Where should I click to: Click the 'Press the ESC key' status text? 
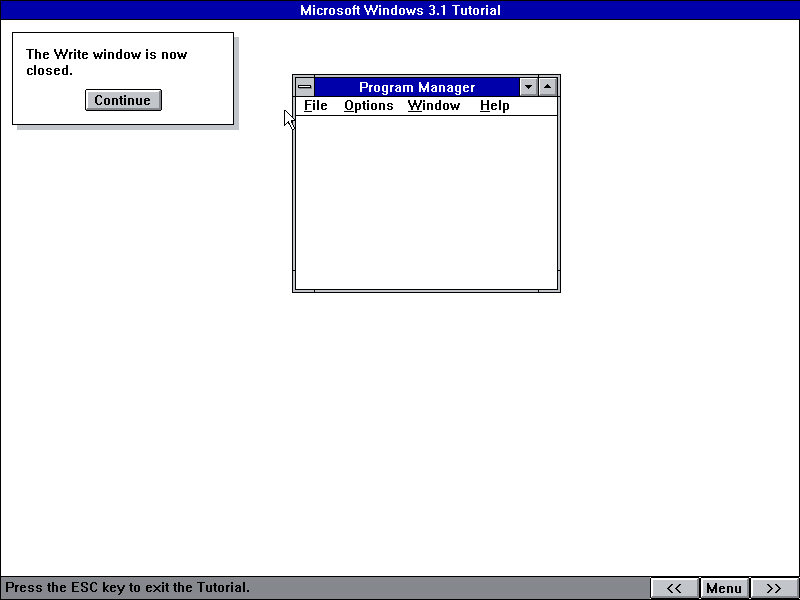(128, 587)
